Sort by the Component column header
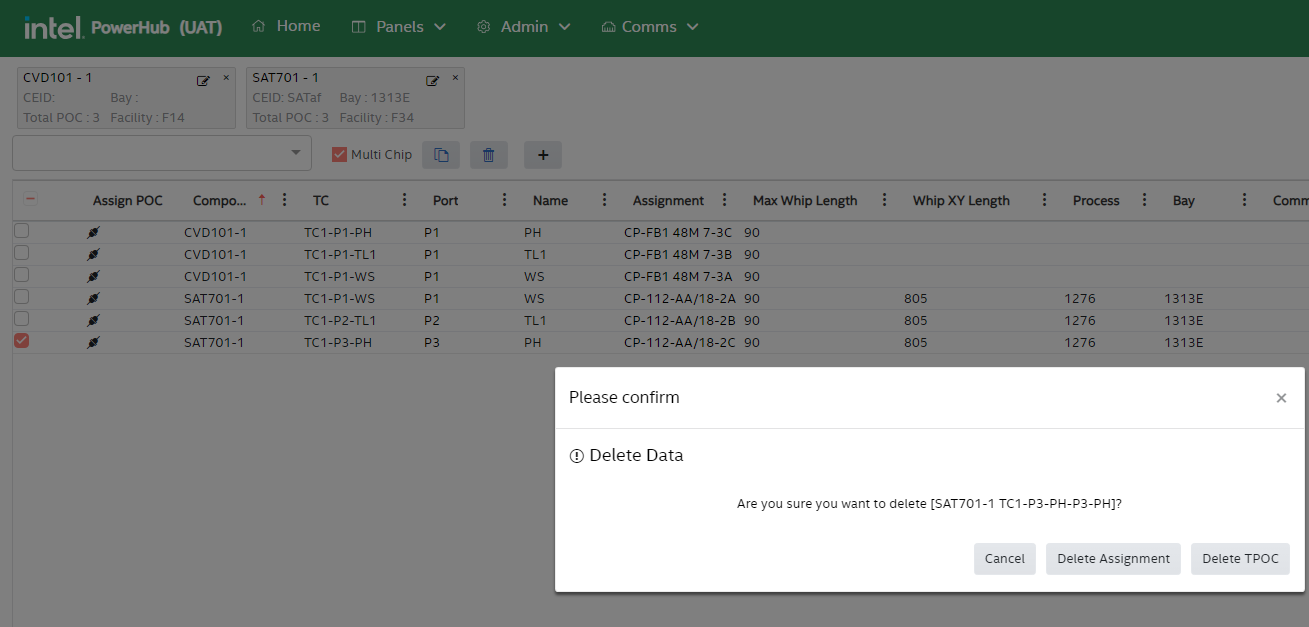The height and width of the screenshot is (627, 1309). click(x=220, y=200)
